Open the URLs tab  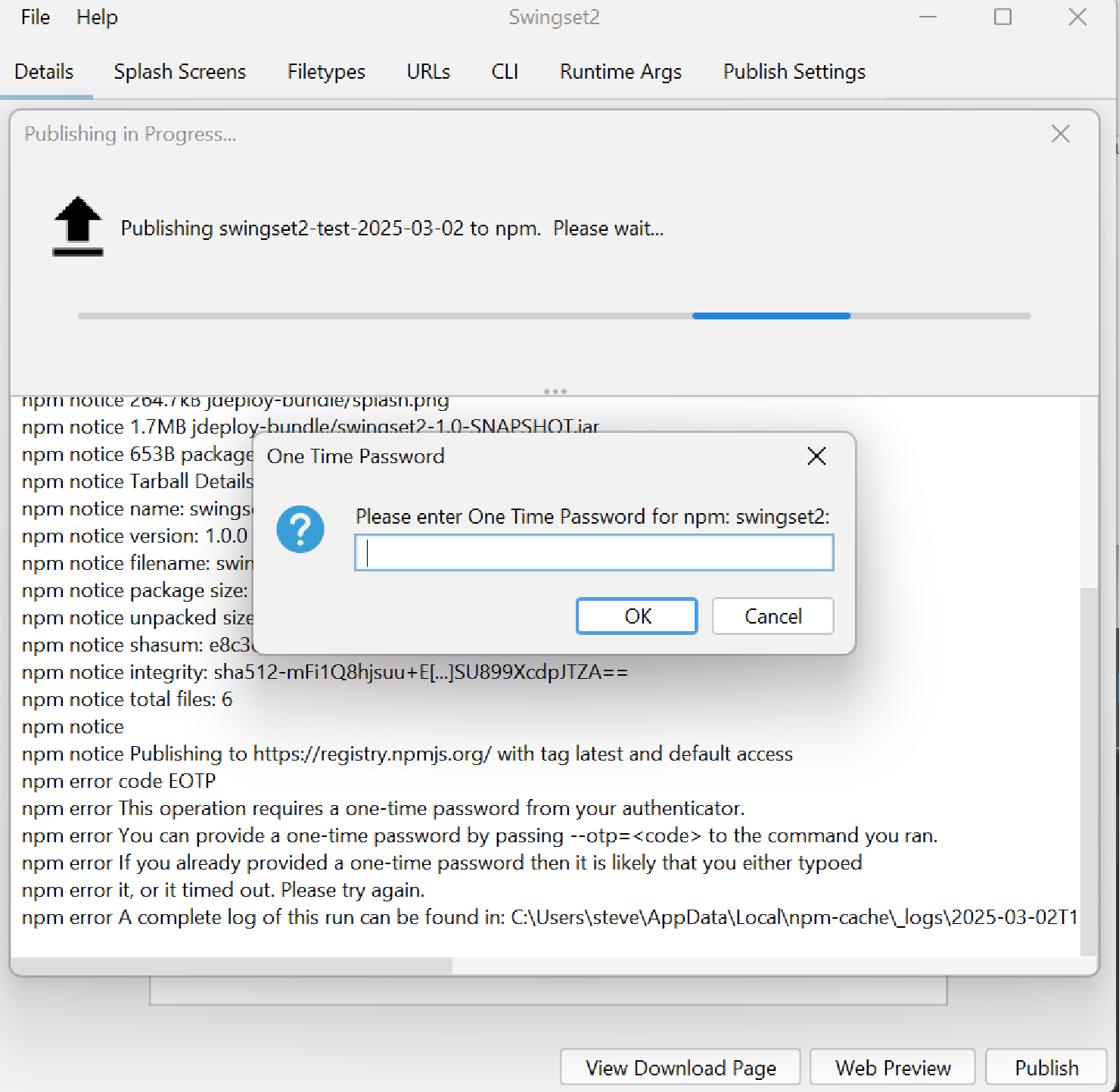tap(427, 71)
